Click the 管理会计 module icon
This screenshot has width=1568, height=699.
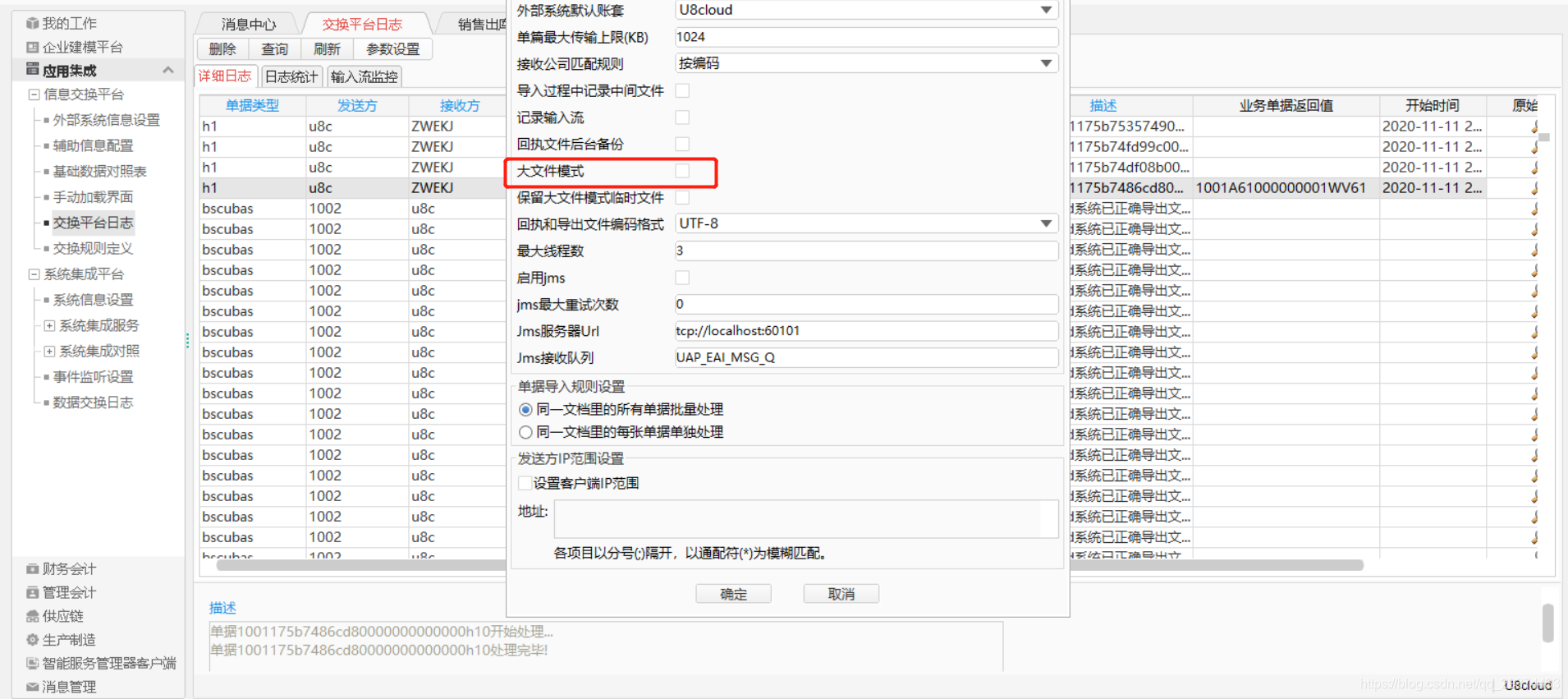(x=33, y=592)
